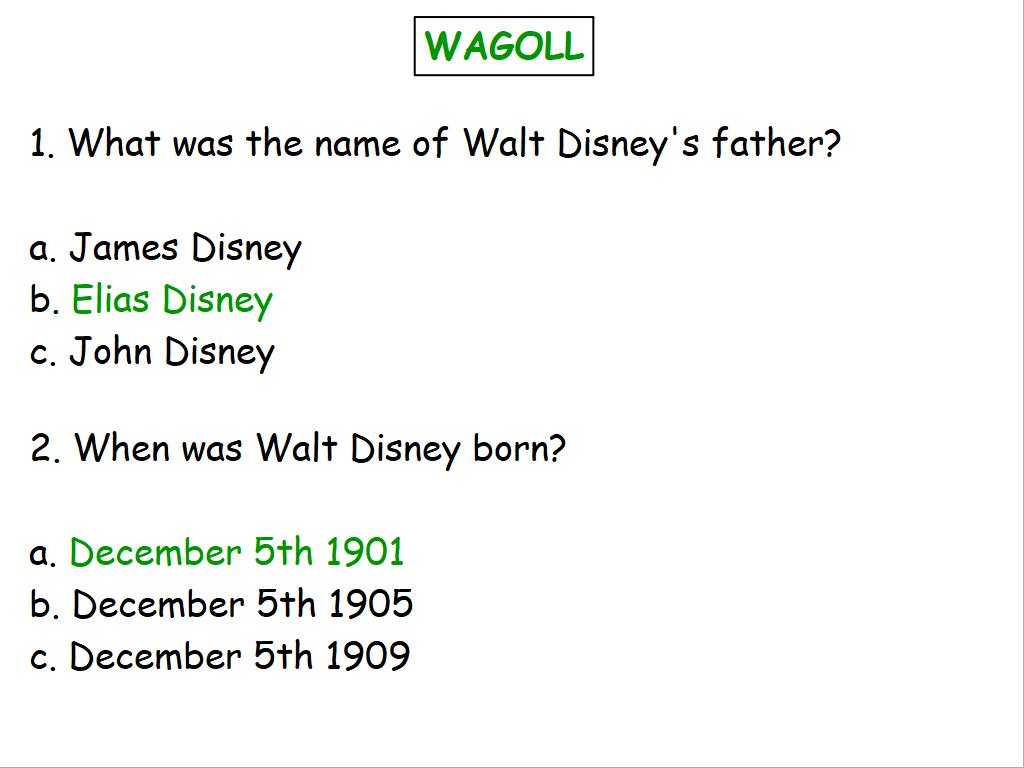Image resolution: width=1024 pixels, height=768 pixels.
Task: Select the December 5th 1909 option
Action: coord(240,656)
